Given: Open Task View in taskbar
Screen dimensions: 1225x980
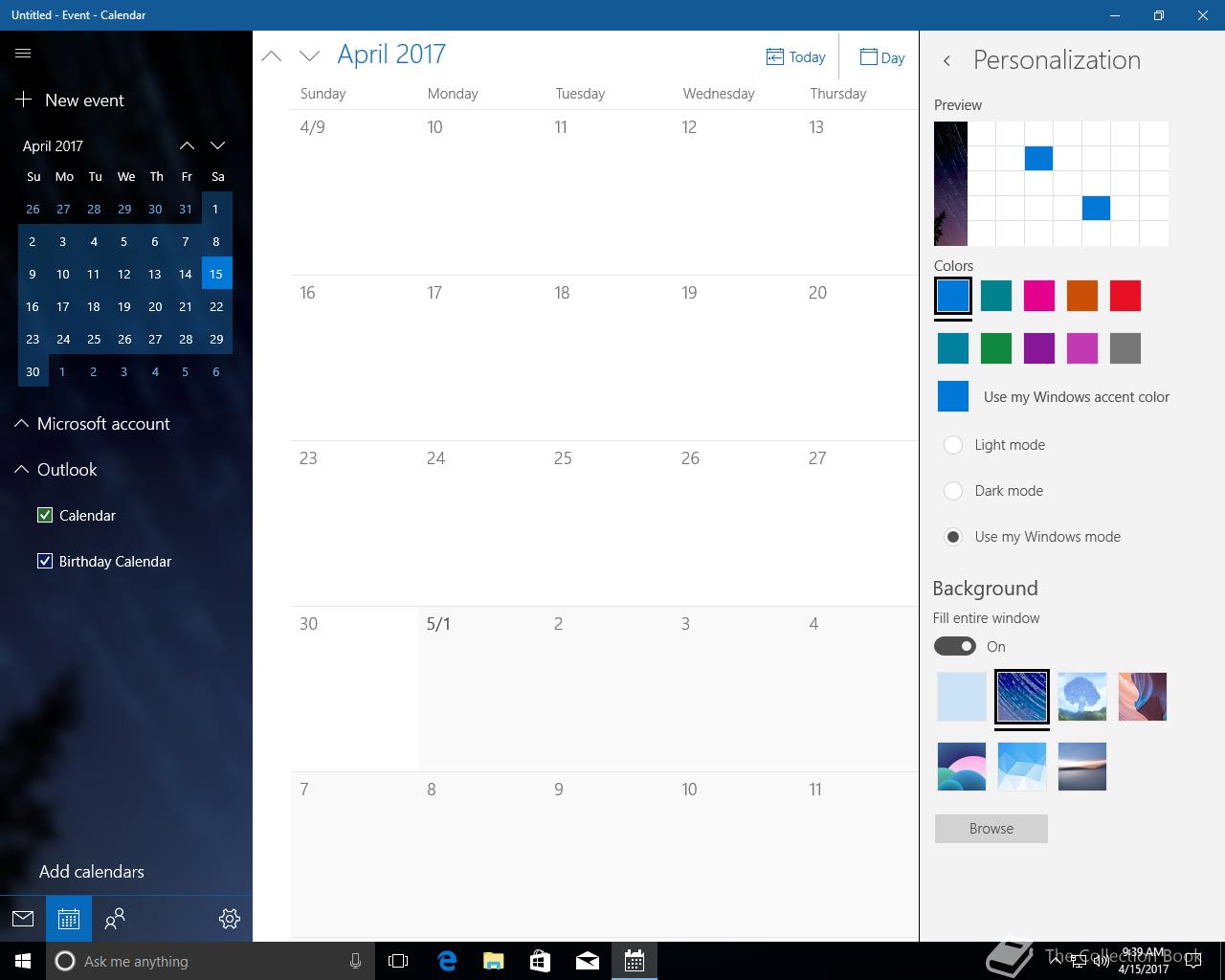Looking at the screenshot, I should pyautogui.click(x=398, y=961).
